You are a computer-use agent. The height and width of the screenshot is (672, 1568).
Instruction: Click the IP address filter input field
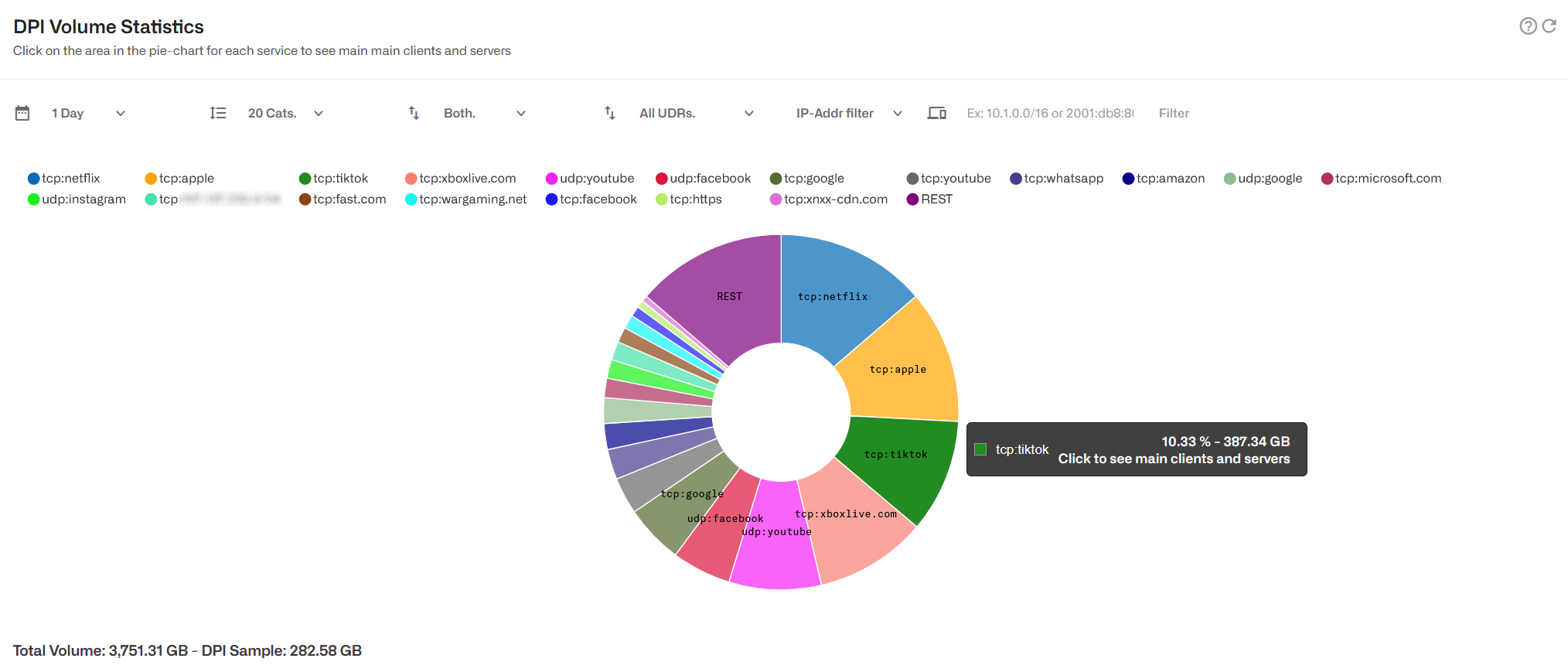point(1050,113)
